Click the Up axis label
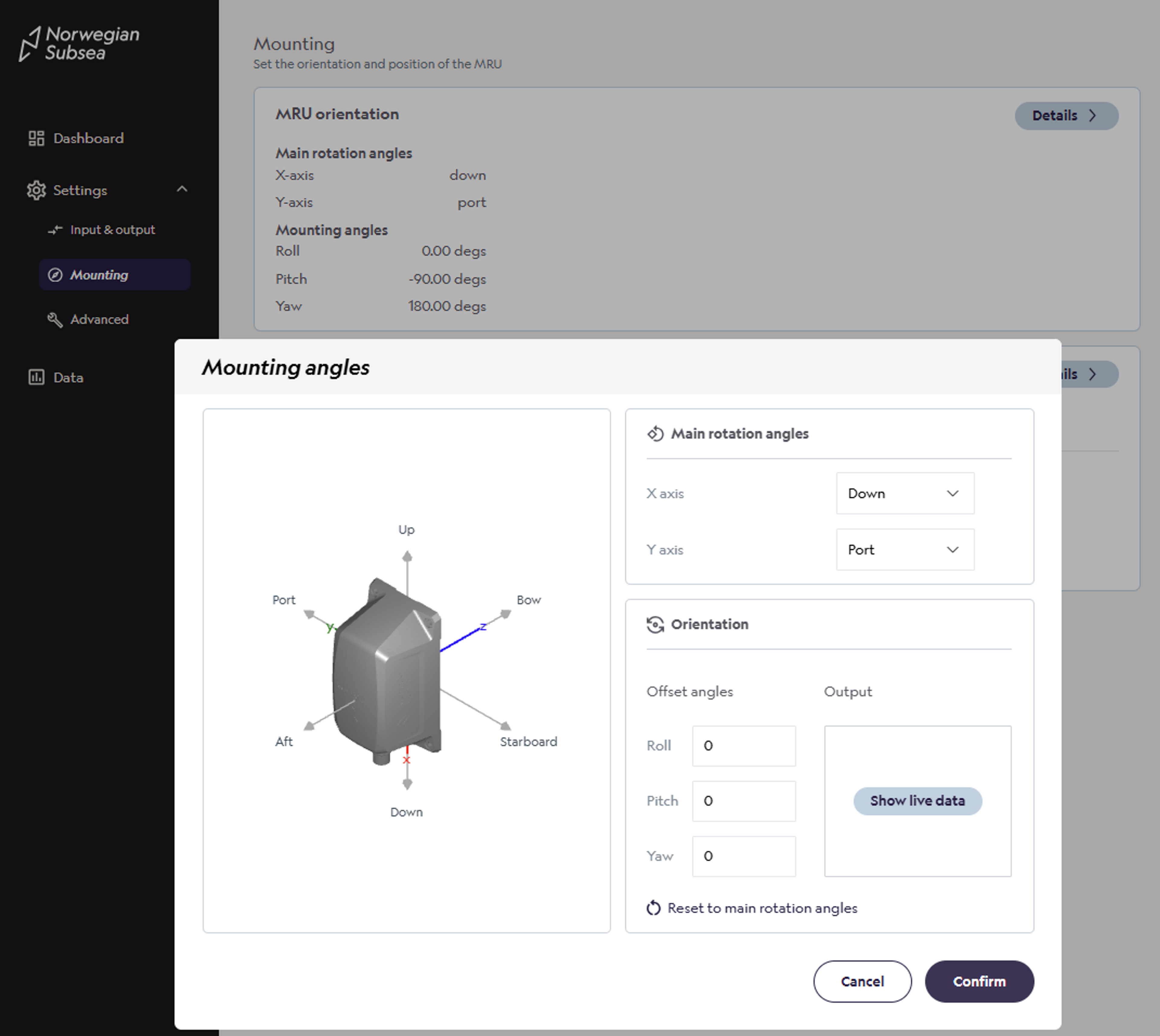The width and height of the screenshot is (1160, 1036). click(x=407, y=529)
